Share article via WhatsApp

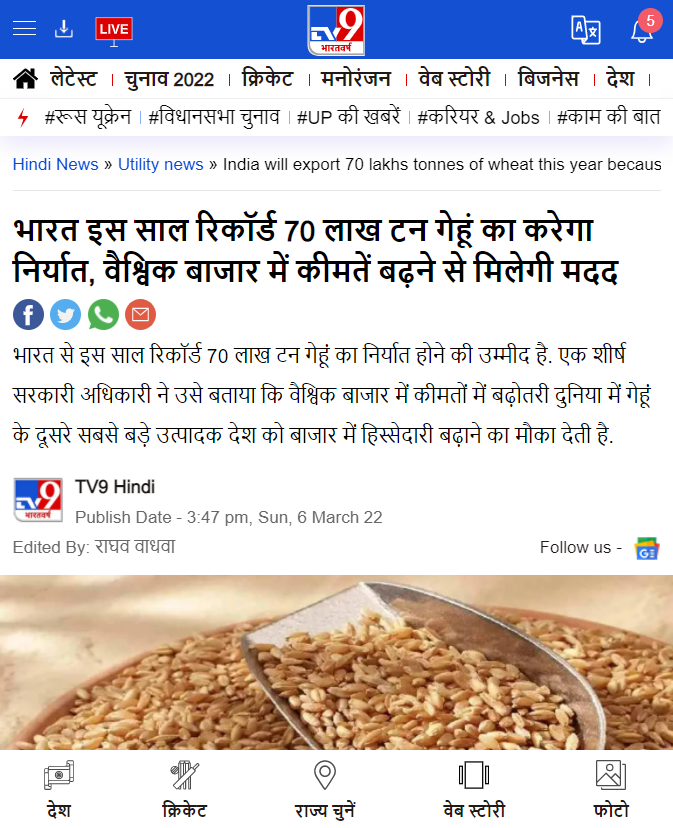103,315
